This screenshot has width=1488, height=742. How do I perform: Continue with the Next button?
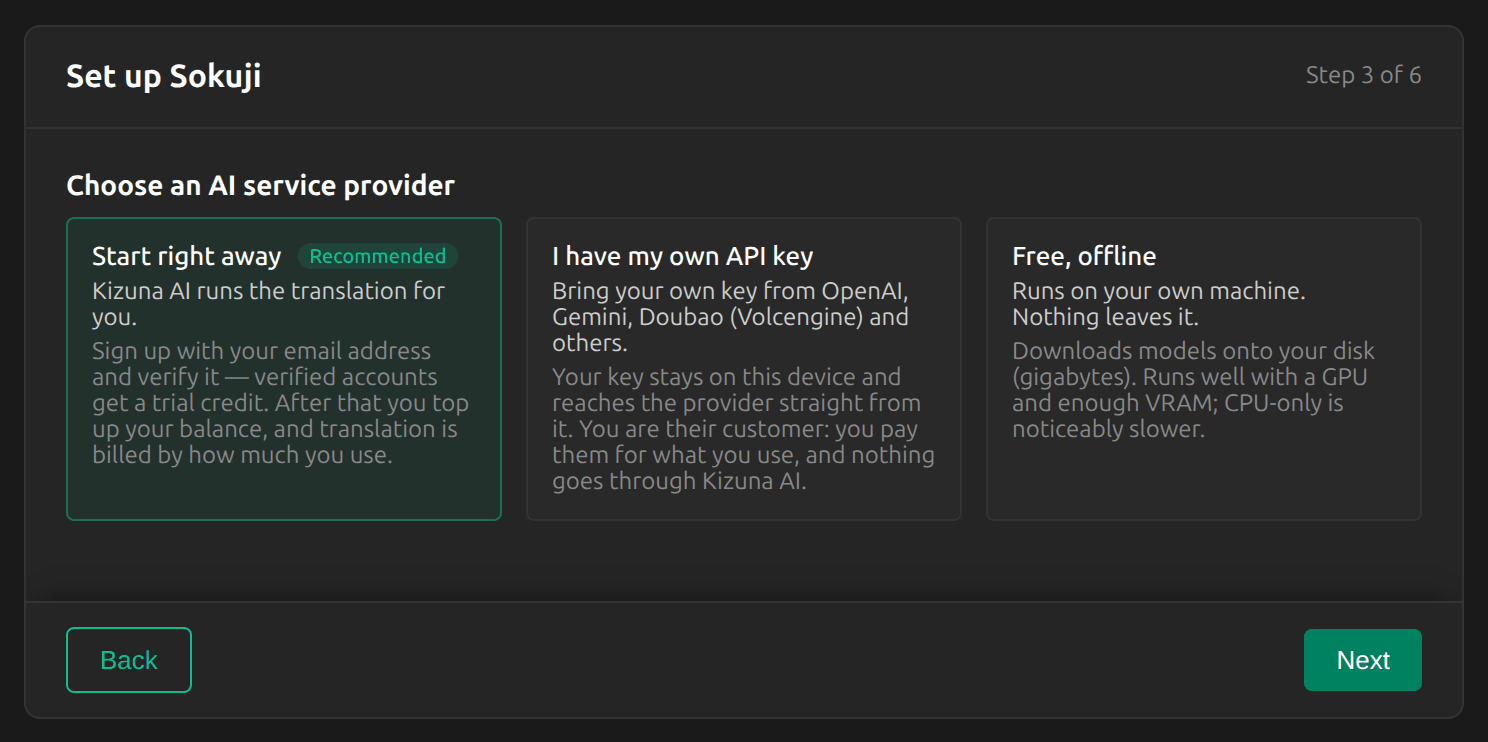tap(1363, 660)
